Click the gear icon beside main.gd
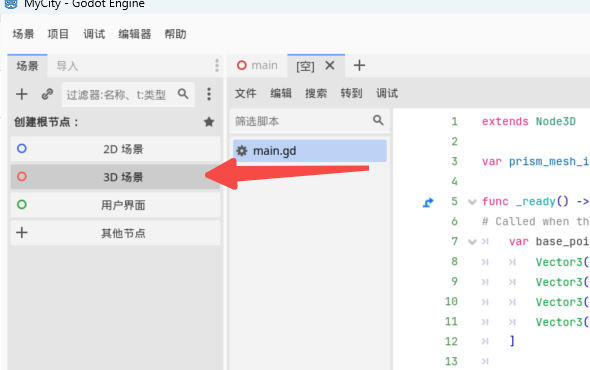This screenshot has width=590, height=370. tap(242, 151)
